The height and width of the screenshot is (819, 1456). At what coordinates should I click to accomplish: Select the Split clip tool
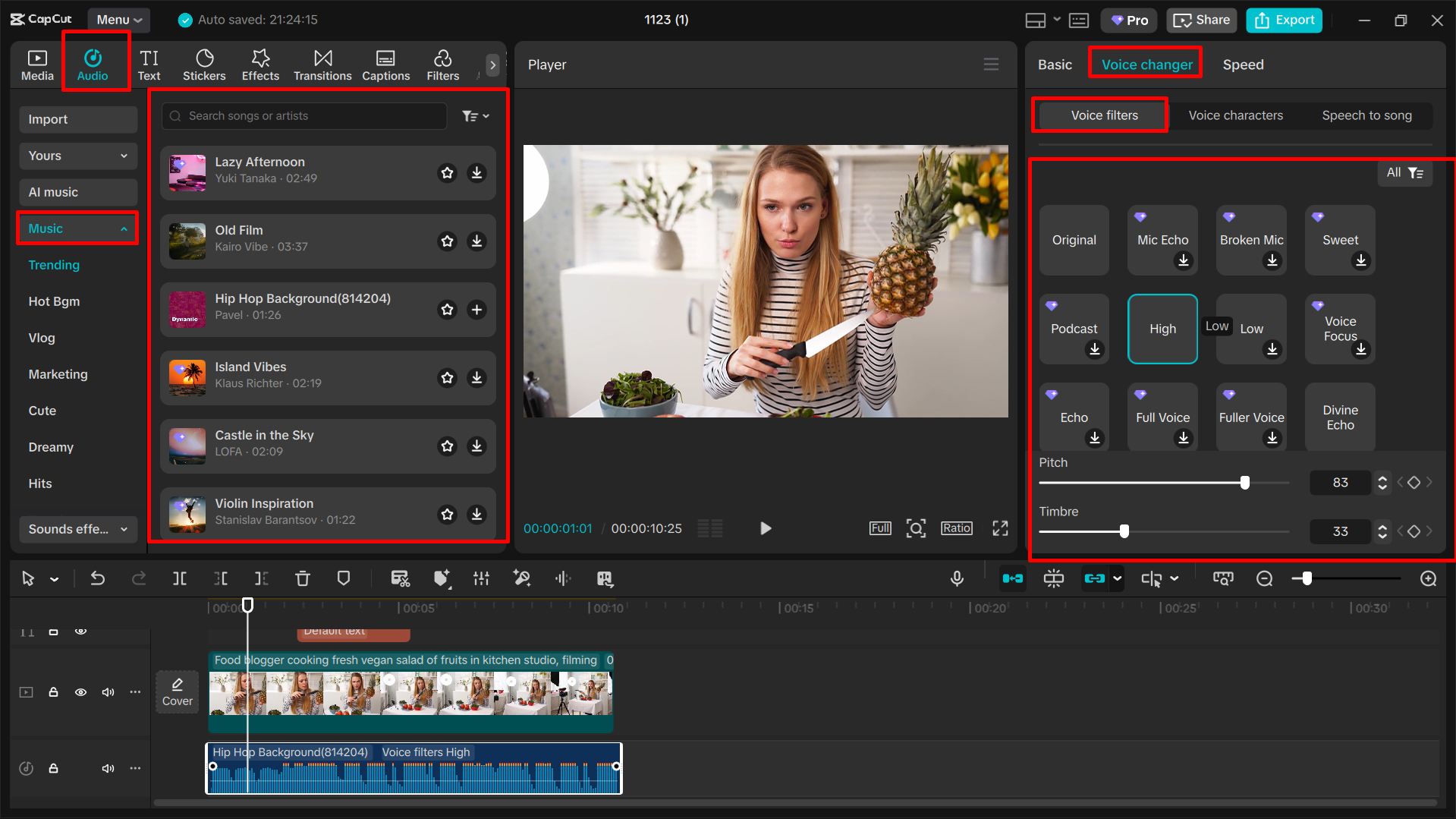click(180, 578)
